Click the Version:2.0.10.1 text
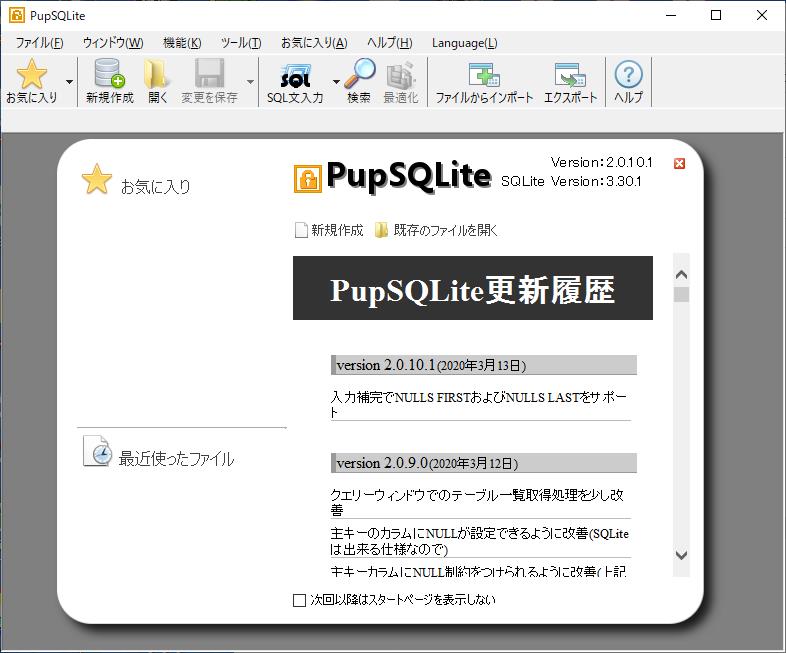The width and height of the screenshot is (786, 653). 602,162
